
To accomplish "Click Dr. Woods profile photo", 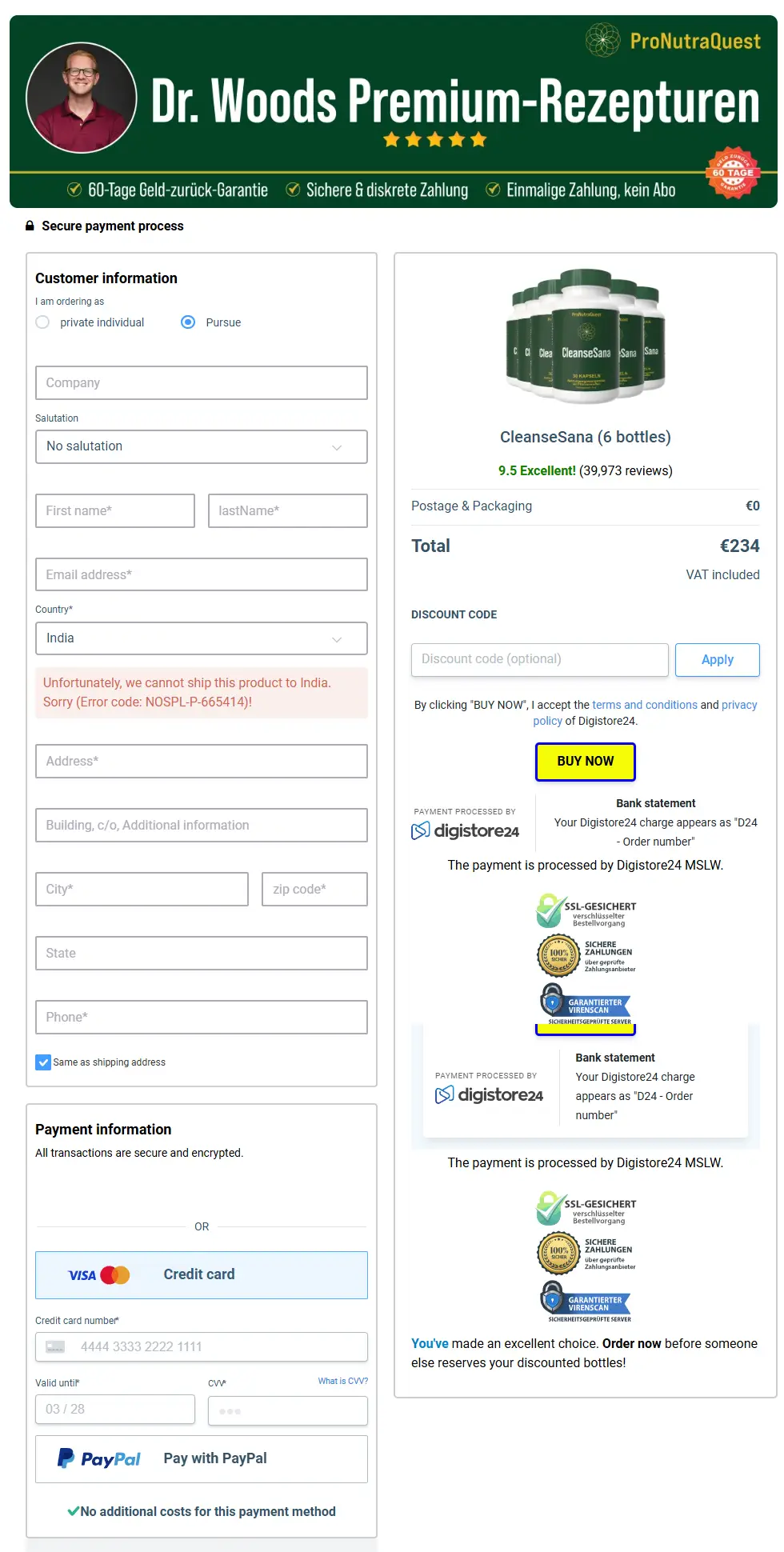I will click(82, 98).
